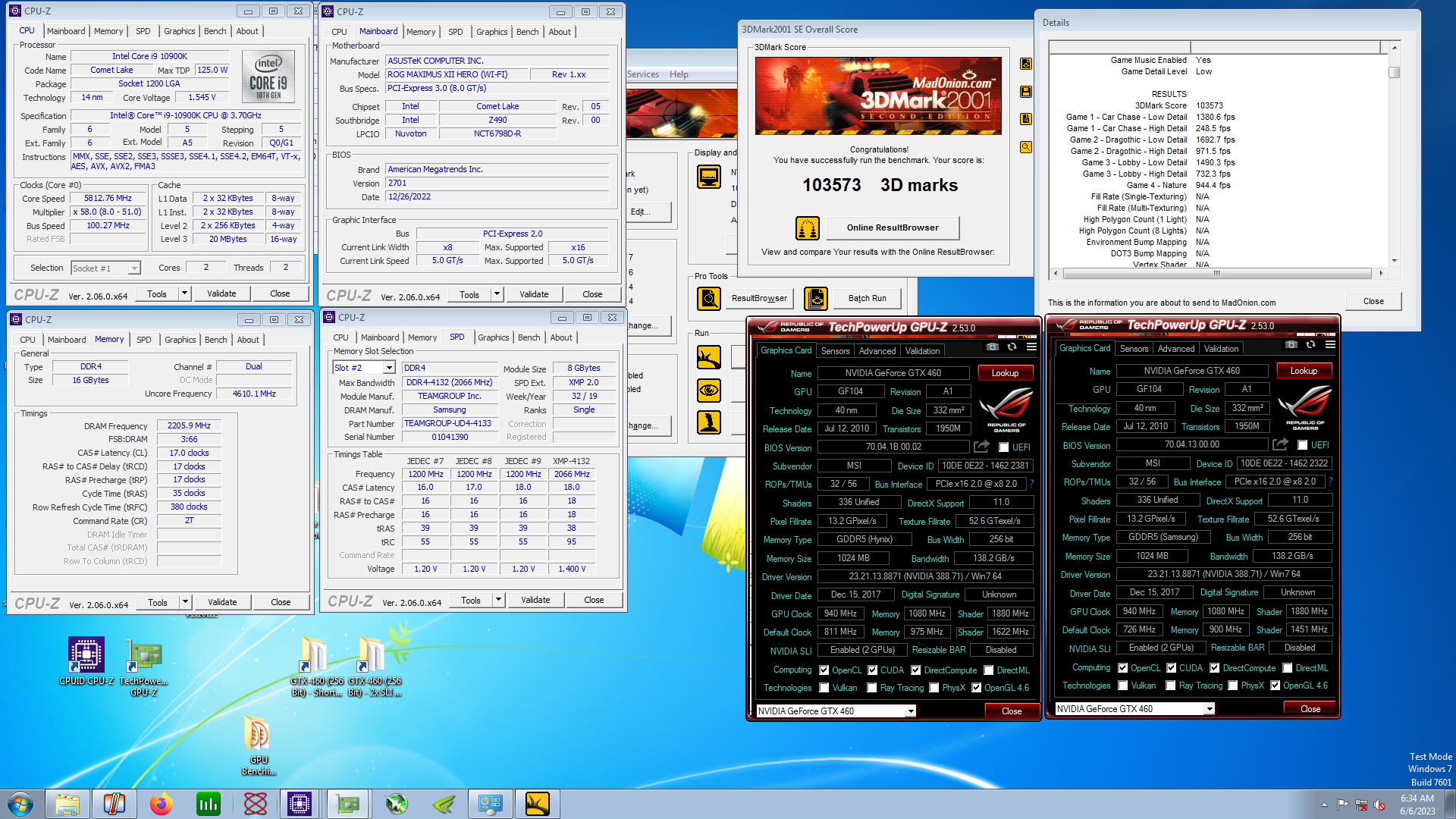This screenshot has width=1456, height=819.
Task: Toggle the OpenGL 4.6 checkbox in the right GPU-Z
Action: pos(1276,686)
